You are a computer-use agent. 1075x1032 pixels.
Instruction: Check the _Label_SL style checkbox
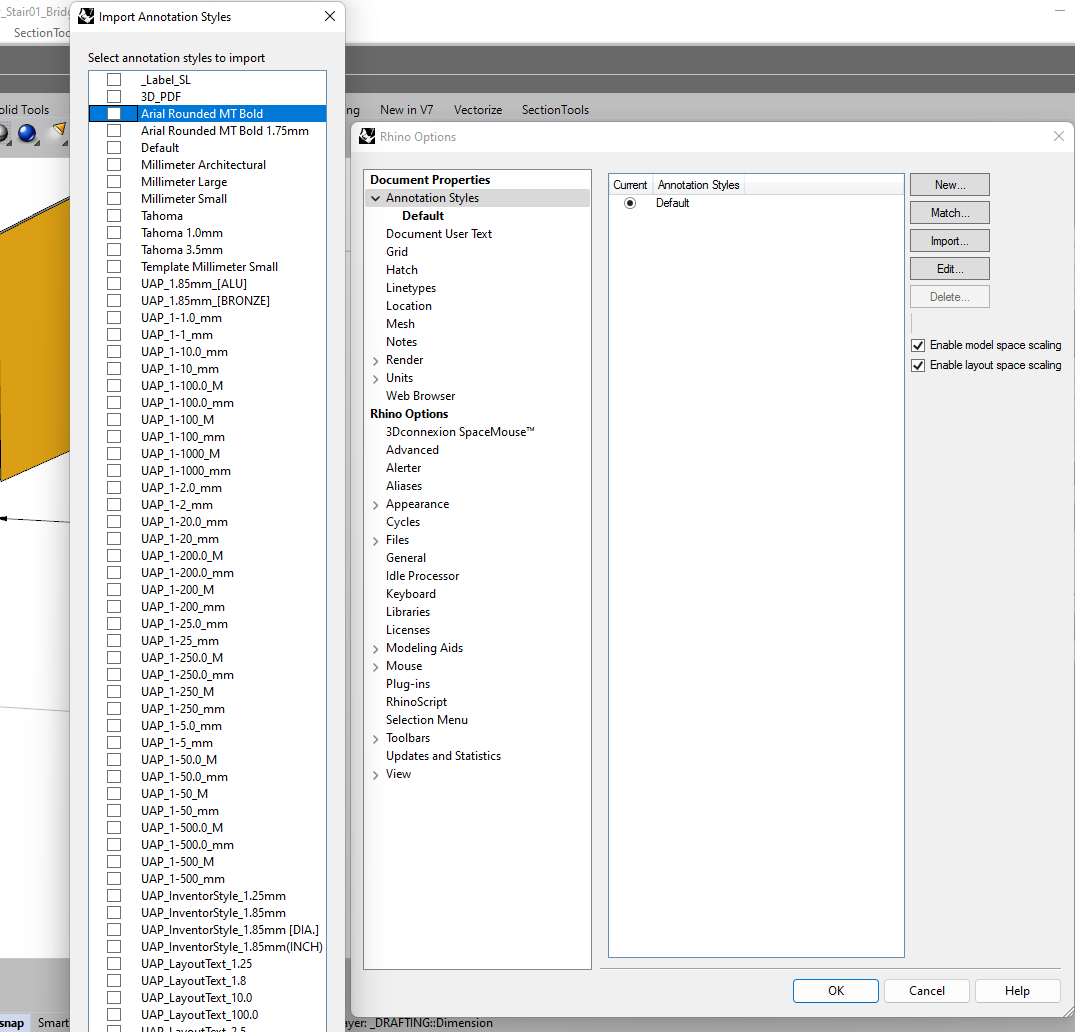[114, 80]
